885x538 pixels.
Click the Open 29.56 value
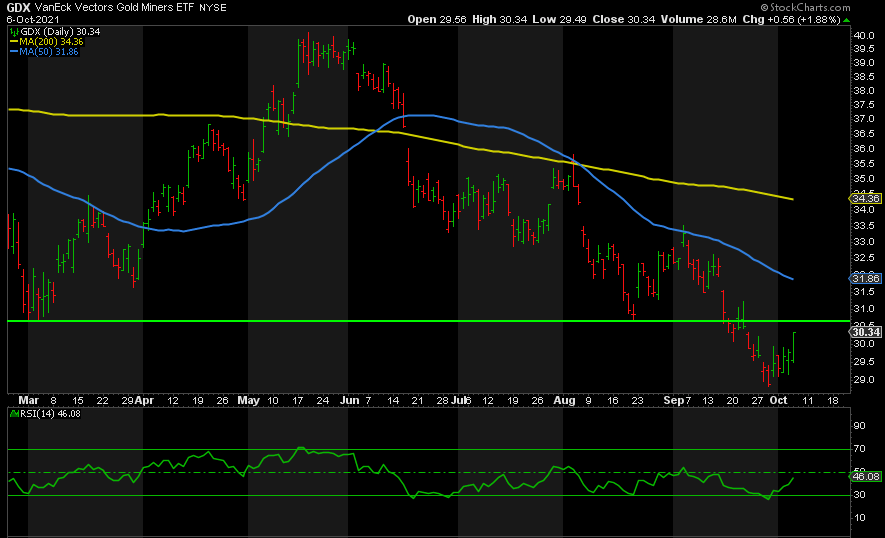point(437,19)
